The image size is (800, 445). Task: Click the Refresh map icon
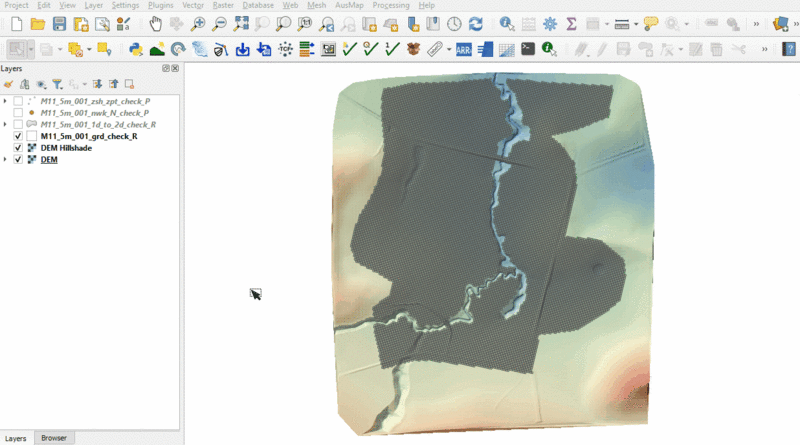click(476, 23)
